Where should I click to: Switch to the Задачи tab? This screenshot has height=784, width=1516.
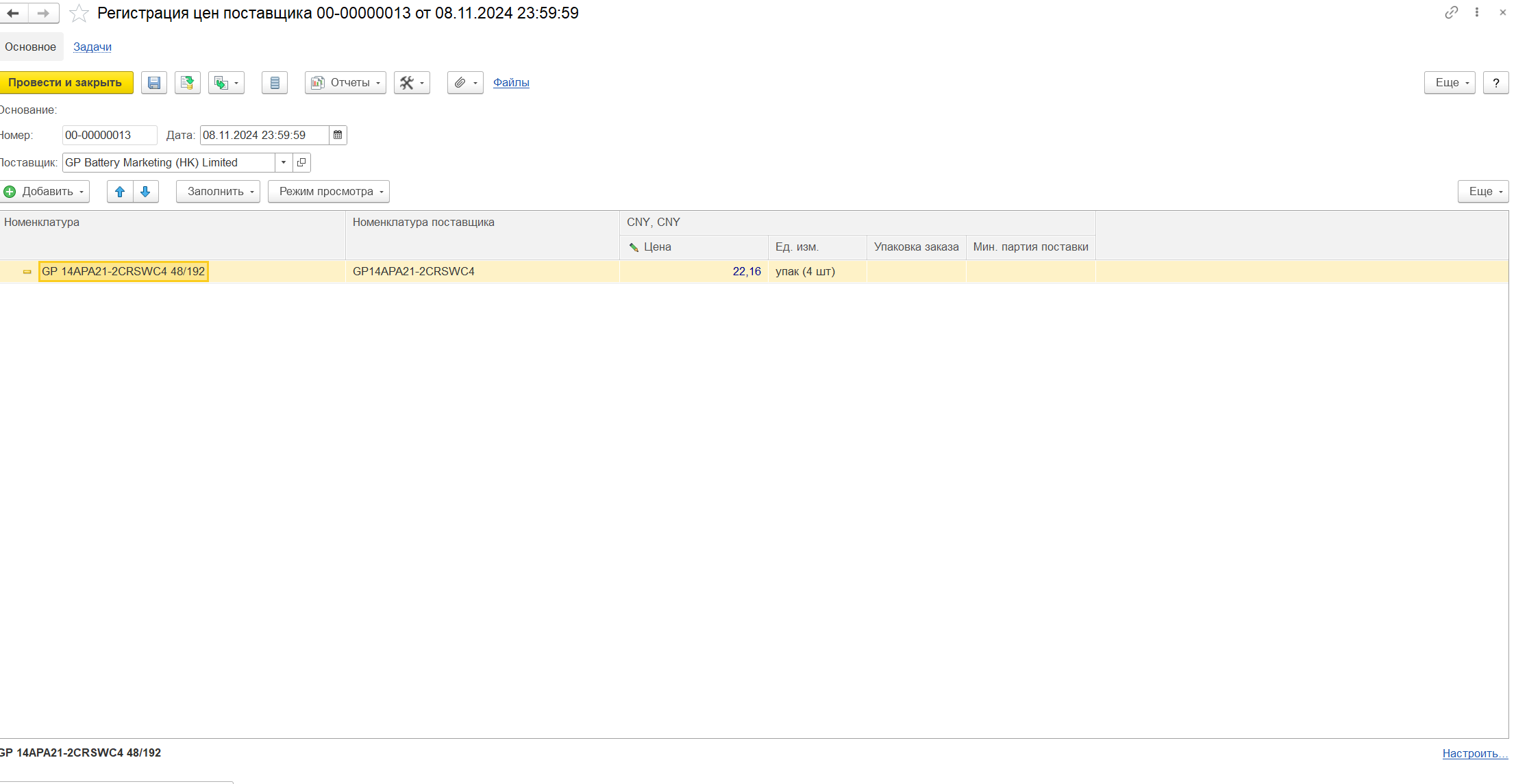[92, 47]
